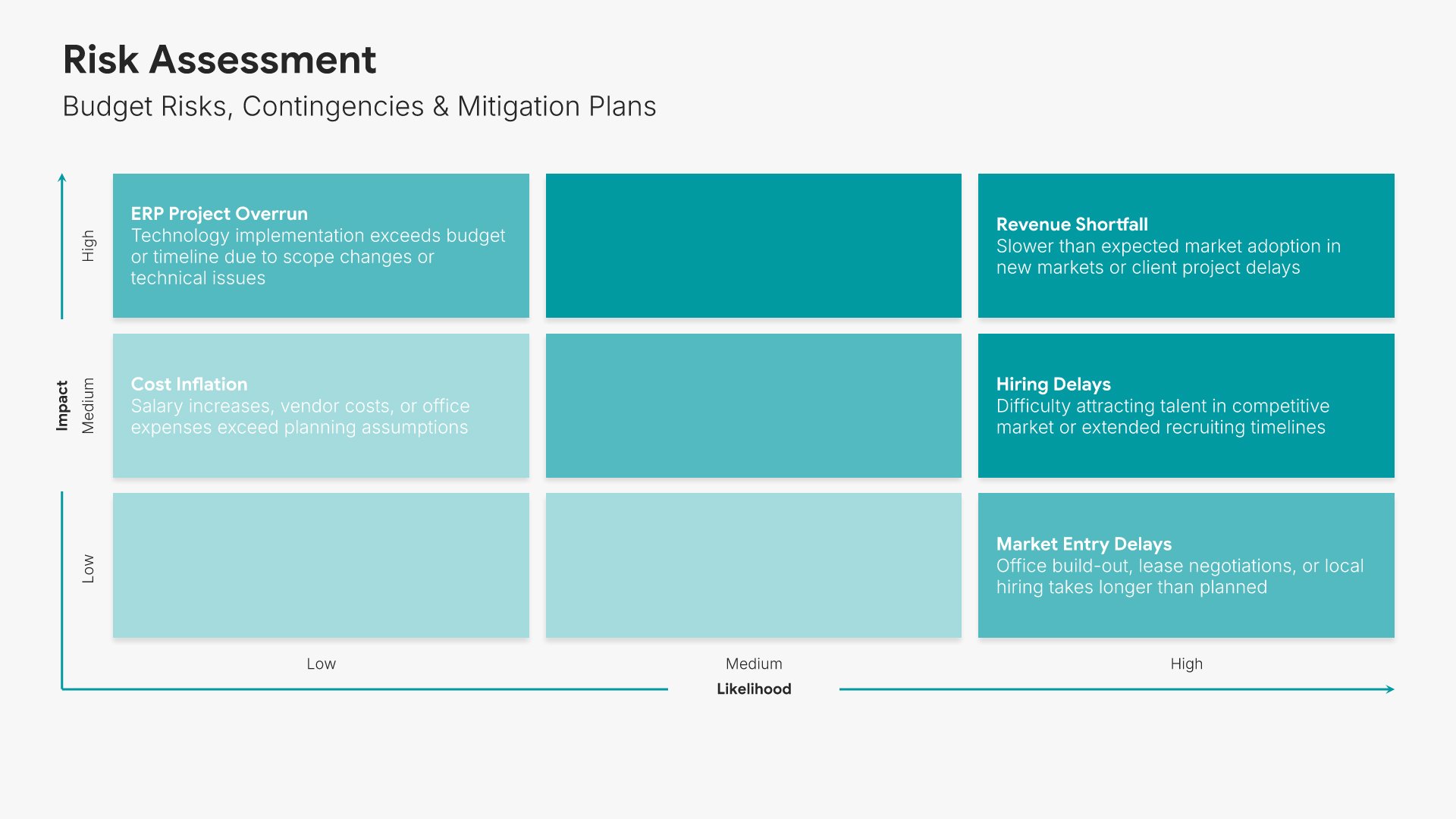
Task: Click the Medium likelihood column label
Action: tap(754, 664)
